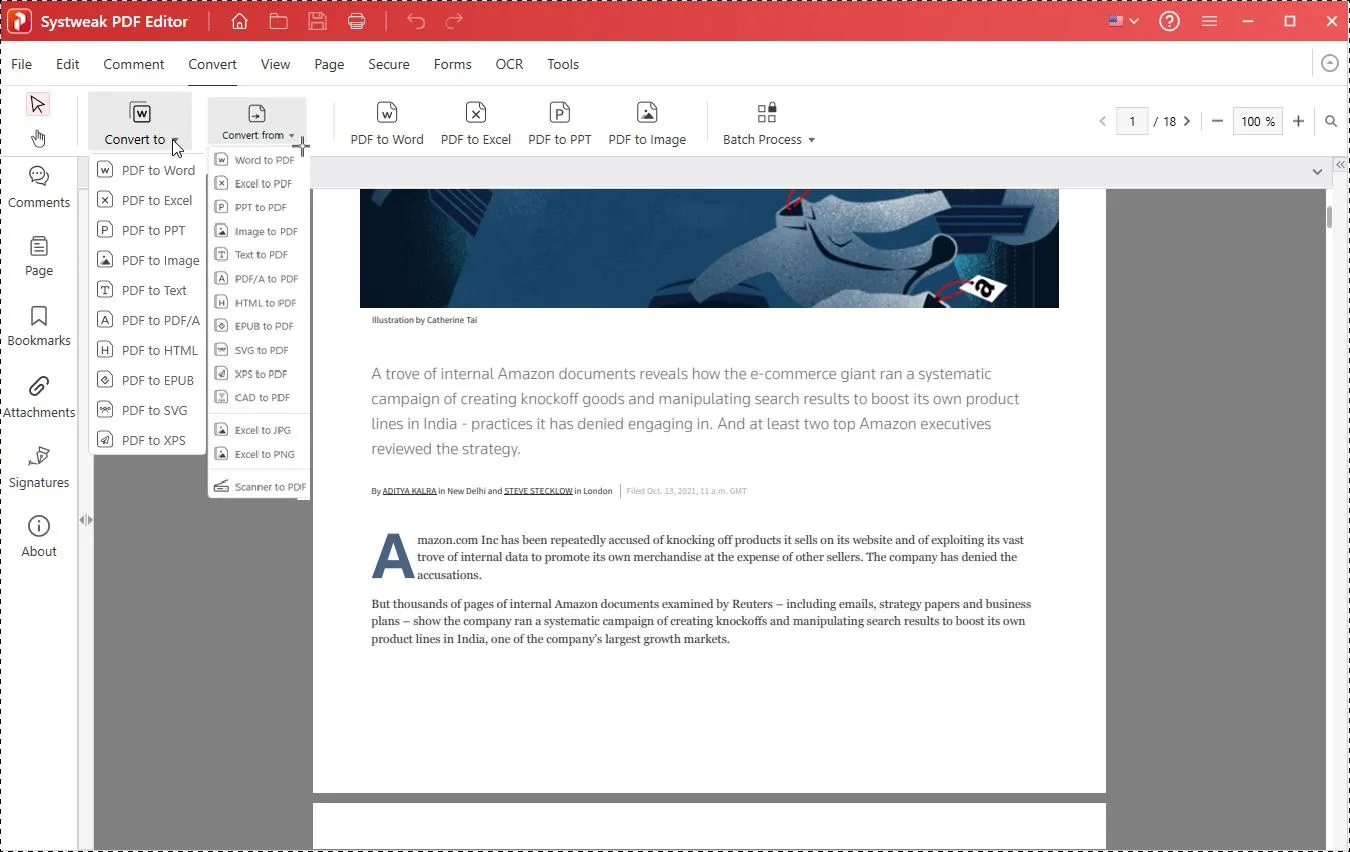Click PDF to Word toolbar button
Viewport: 1350px width, 852px height.
click(387, 123)
